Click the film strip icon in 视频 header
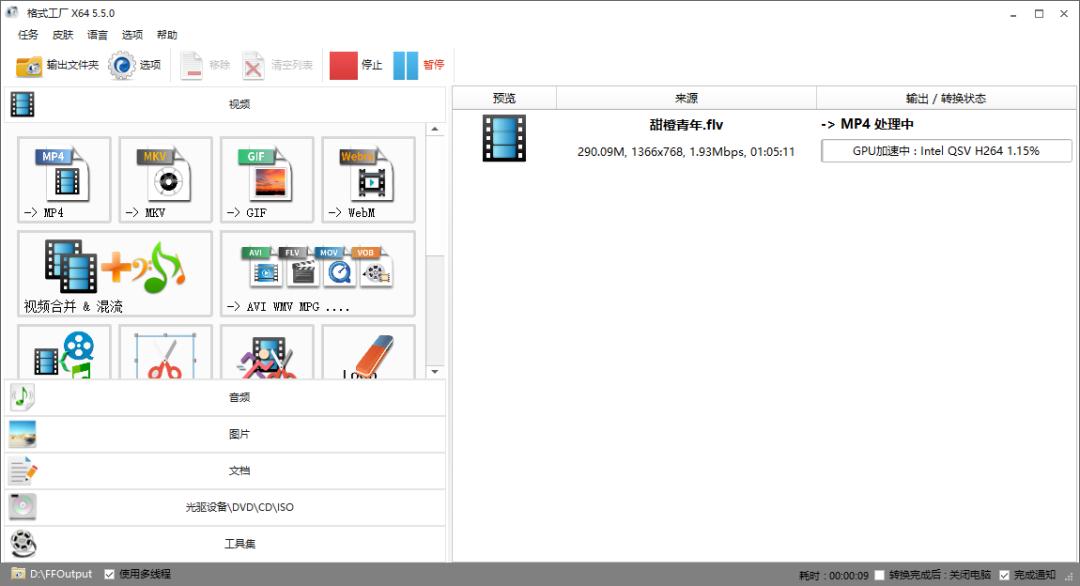The width and height of the screenshot is (1080, 586). 22,105
